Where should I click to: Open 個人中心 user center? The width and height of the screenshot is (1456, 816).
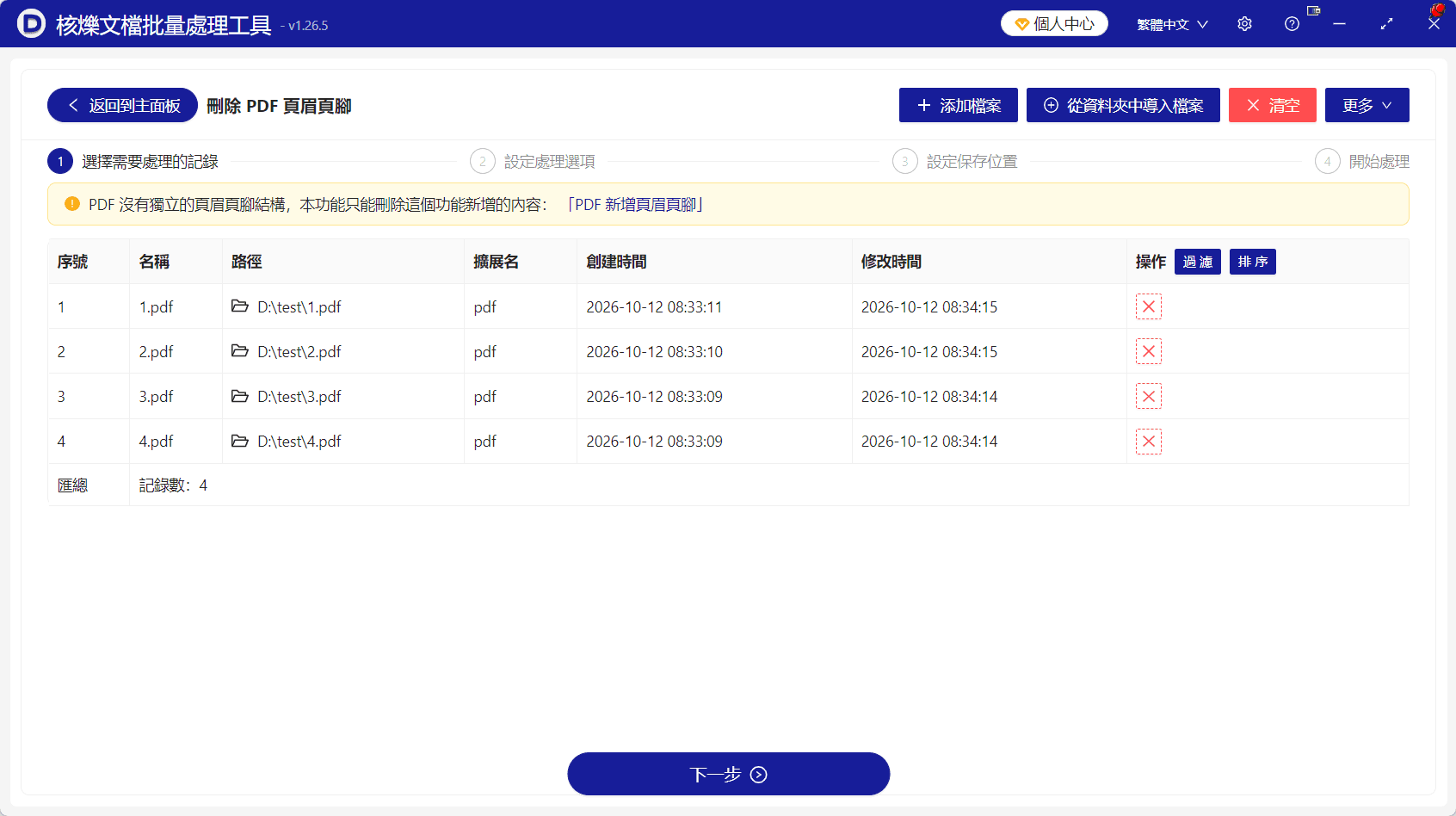(x=1054, y=23)
